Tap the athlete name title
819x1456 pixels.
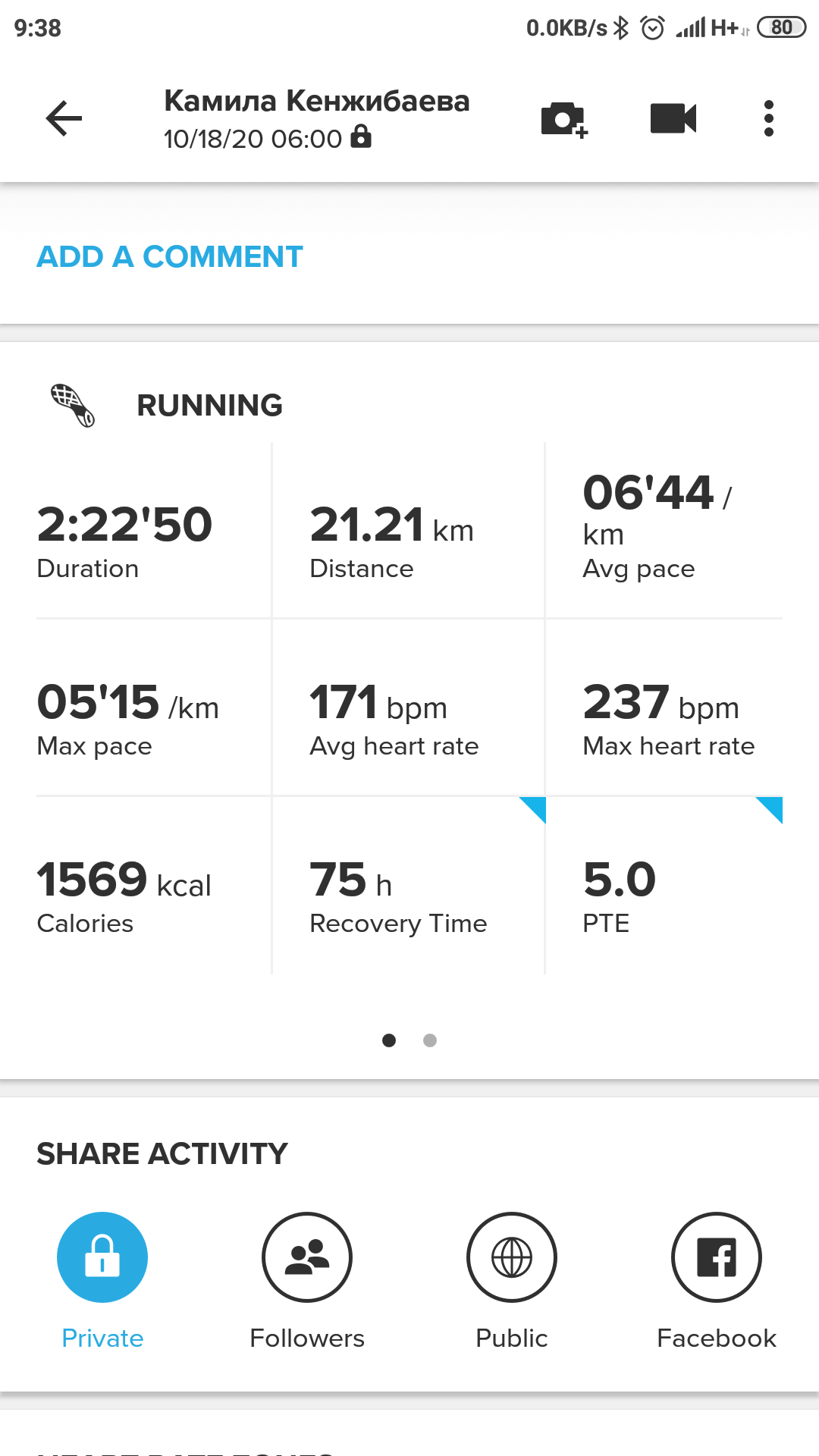[x=317, y=101]
